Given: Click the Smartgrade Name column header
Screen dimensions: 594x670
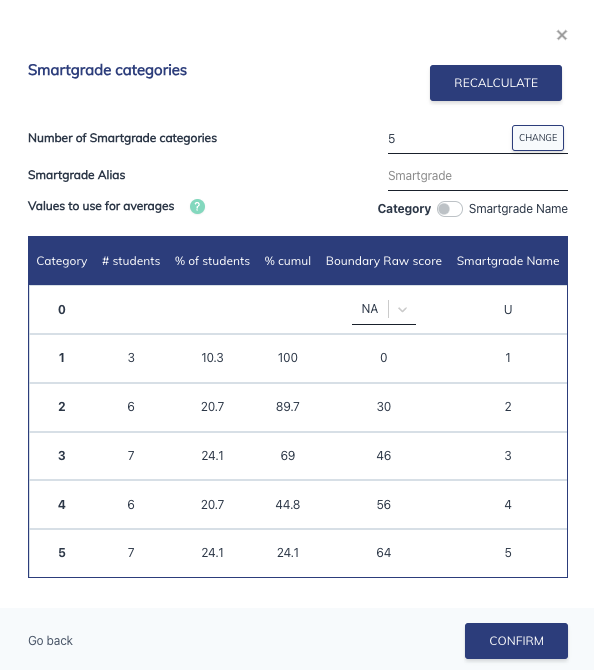Looking at the screenshot, I should pos(508,261).
